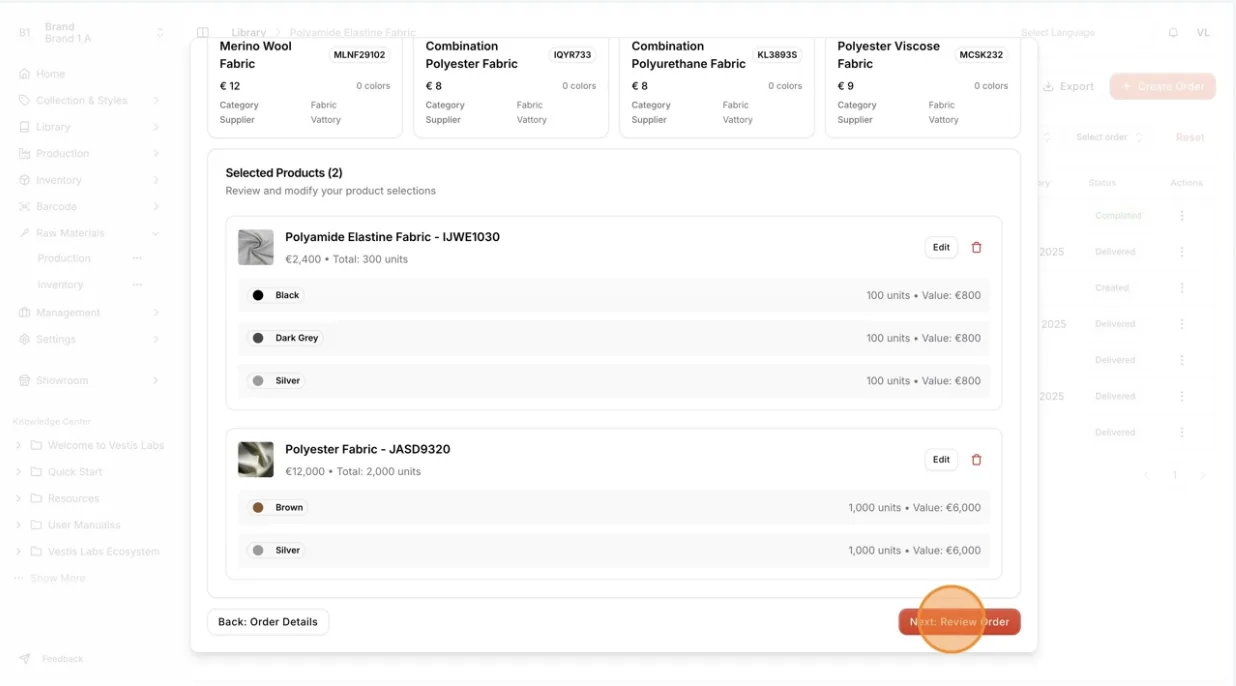Open the Raw Materials icon
The width and height of the screenshot is (1236, 686).
[x=25, y=233]
